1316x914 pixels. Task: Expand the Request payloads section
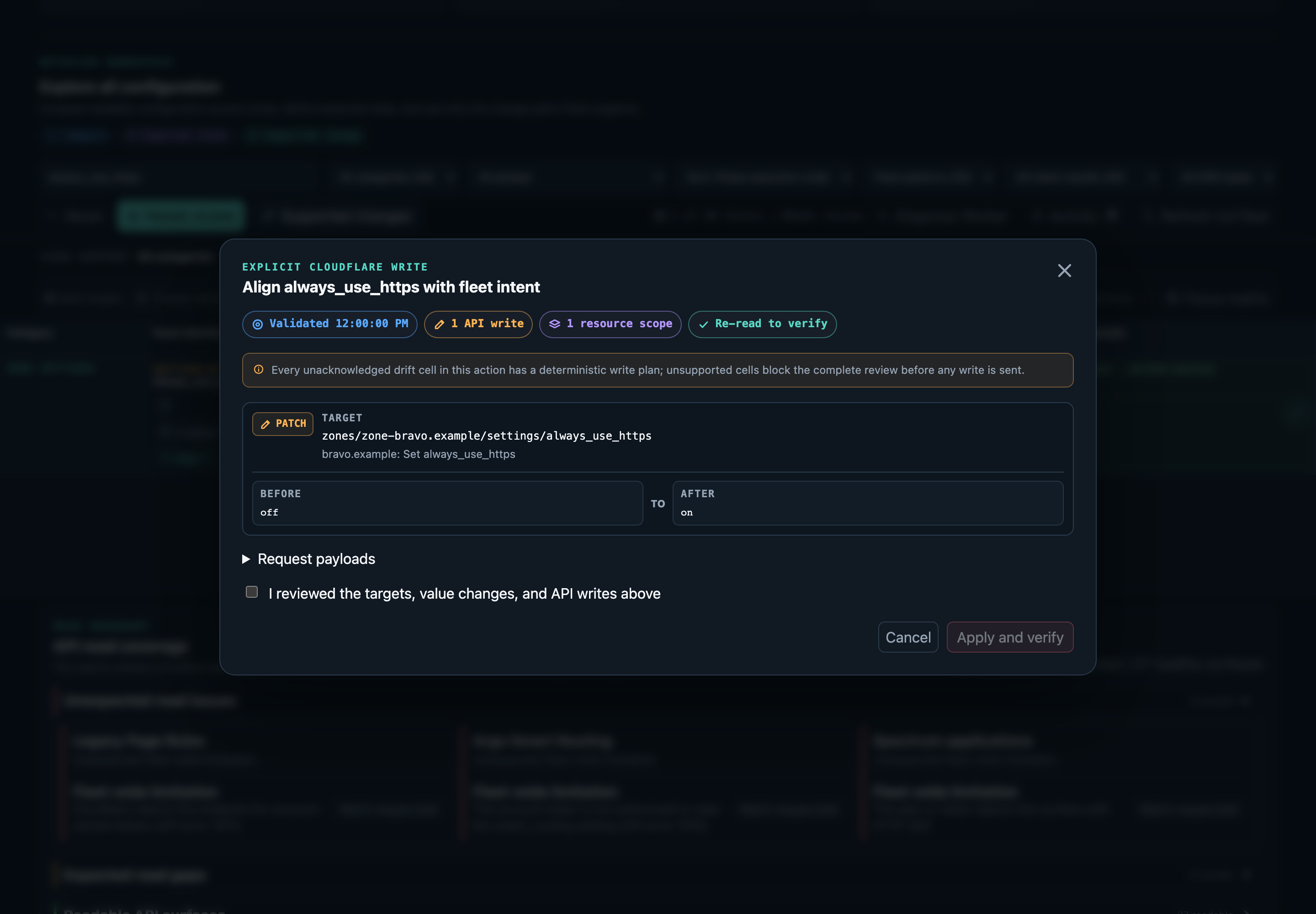309,559
